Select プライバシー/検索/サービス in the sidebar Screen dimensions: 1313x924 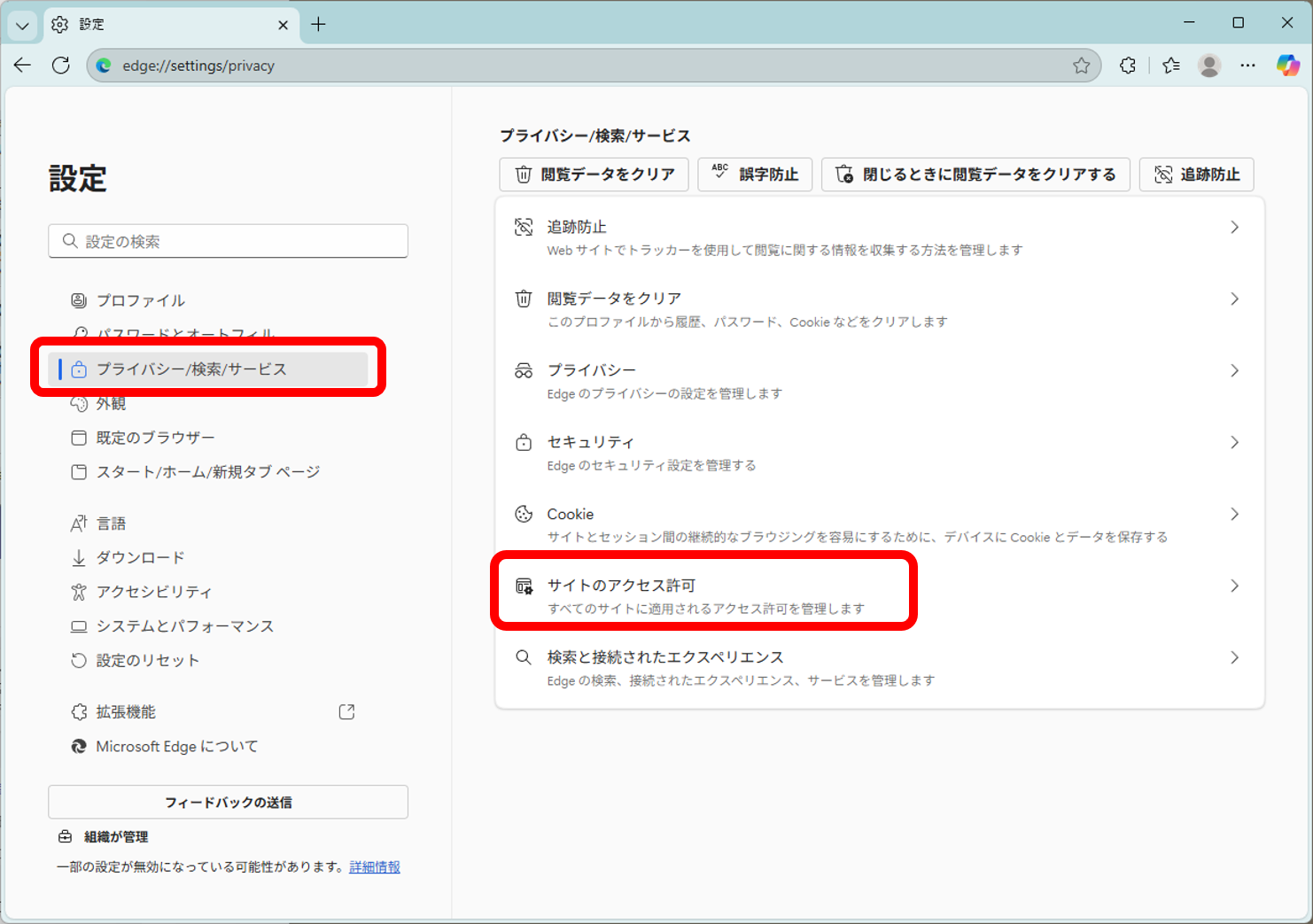tap(208, 369)
